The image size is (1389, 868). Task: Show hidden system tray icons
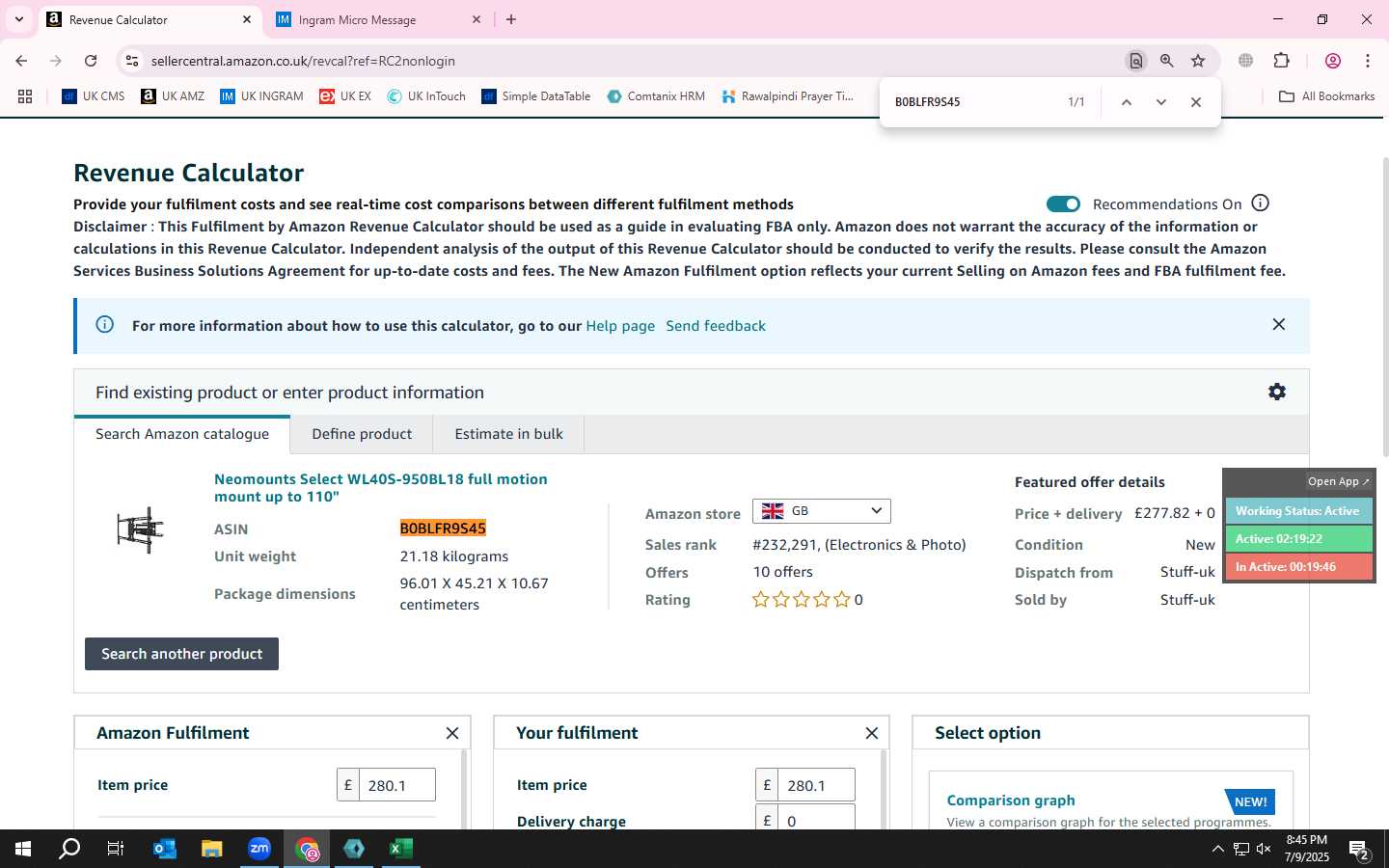click(x=1217, y=849)
